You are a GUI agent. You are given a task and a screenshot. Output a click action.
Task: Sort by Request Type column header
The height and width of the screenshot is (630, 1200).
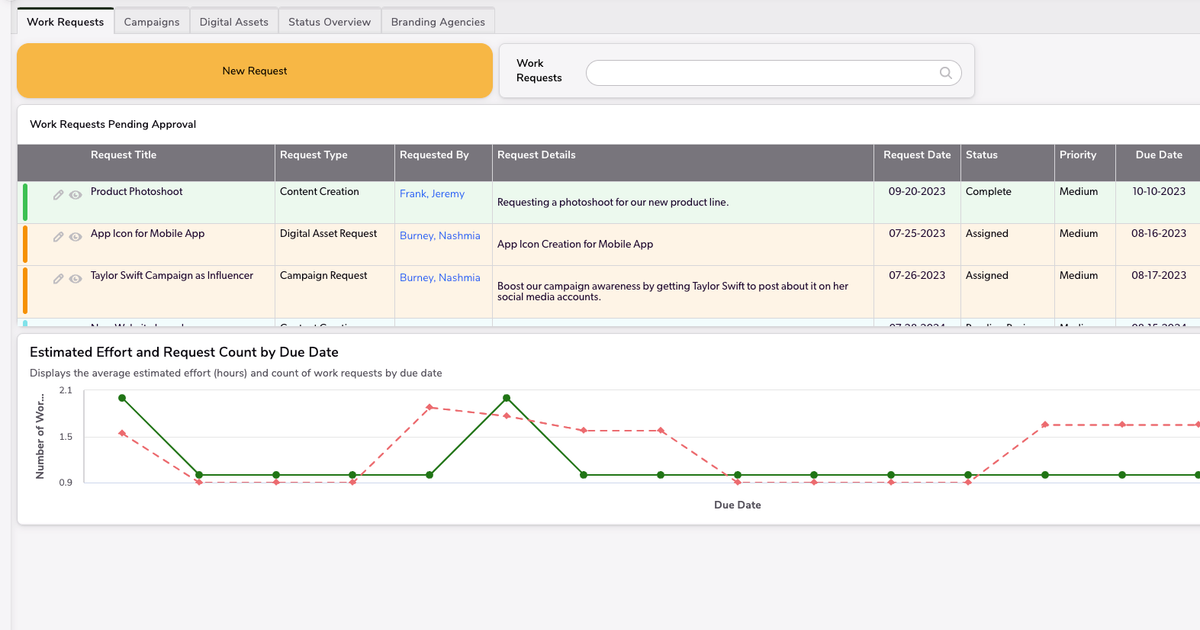314,155
